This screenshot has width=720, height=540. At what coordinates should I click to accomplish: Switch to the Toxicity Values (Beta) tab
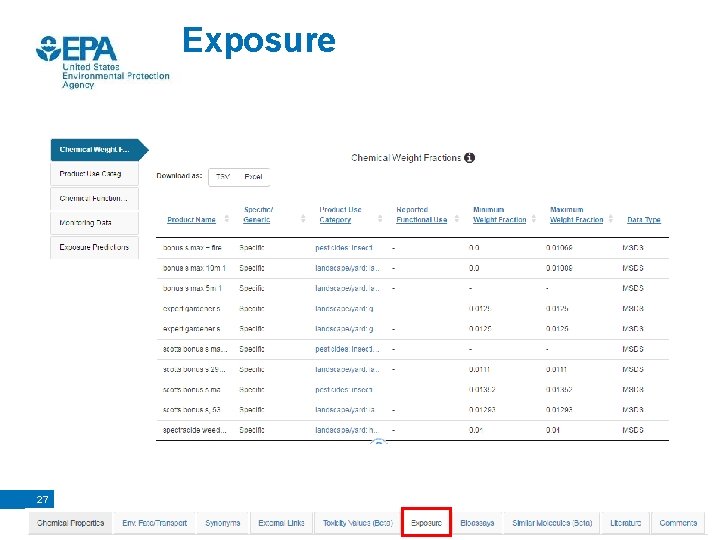pos(358,523)
